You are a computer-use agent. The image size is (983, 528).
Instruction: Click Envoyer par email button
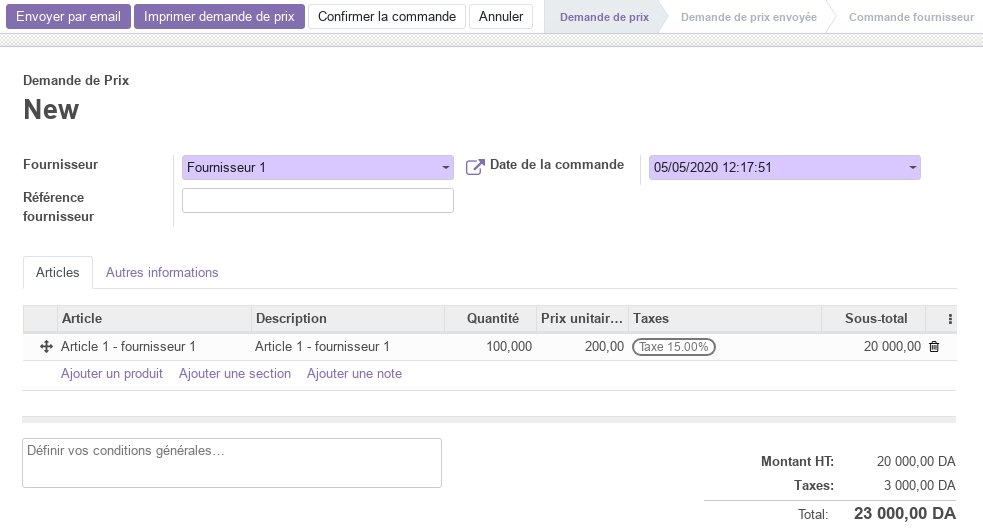pyautogui.click(x=68, y=16)
